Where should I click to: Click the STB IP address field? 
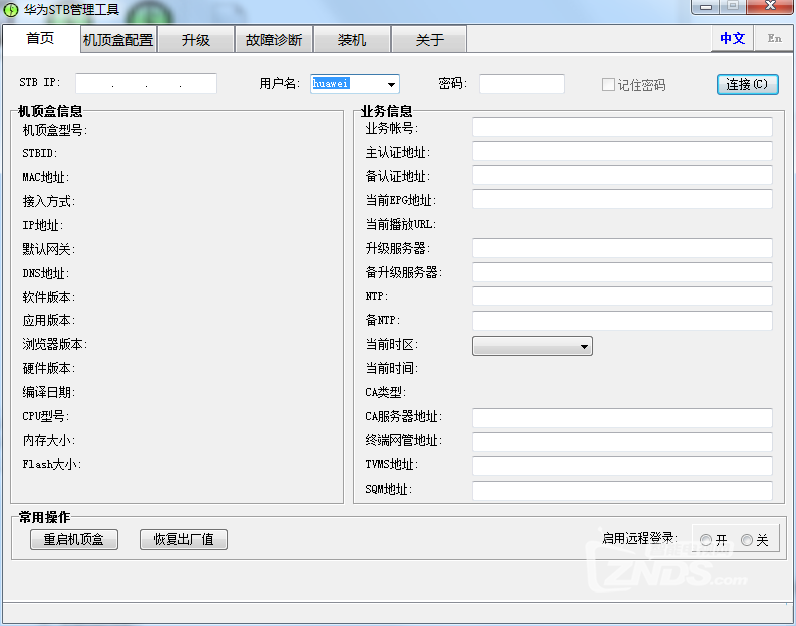pyautogui.click(x=146, y=84)
